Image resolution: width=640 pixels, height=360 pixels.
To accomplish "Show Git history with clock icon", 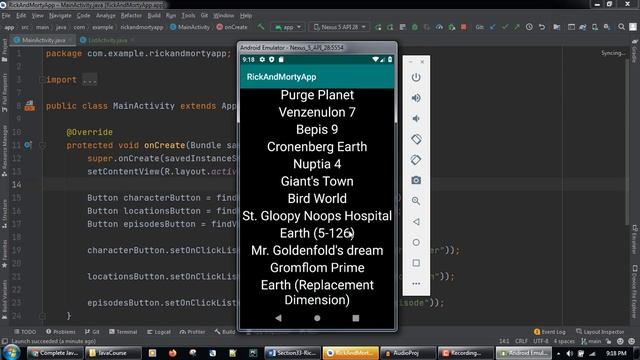I will 529,27.
